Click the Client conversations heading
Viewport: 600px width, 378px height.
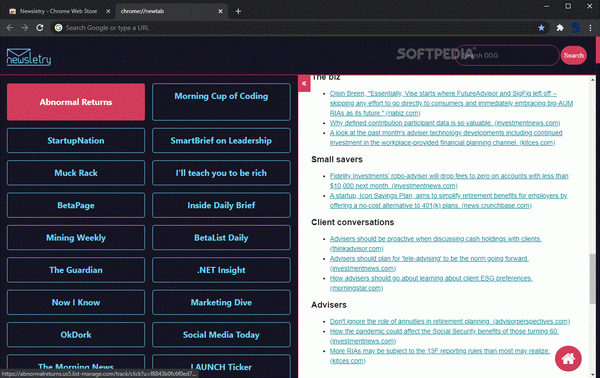(x=352, y=222)
